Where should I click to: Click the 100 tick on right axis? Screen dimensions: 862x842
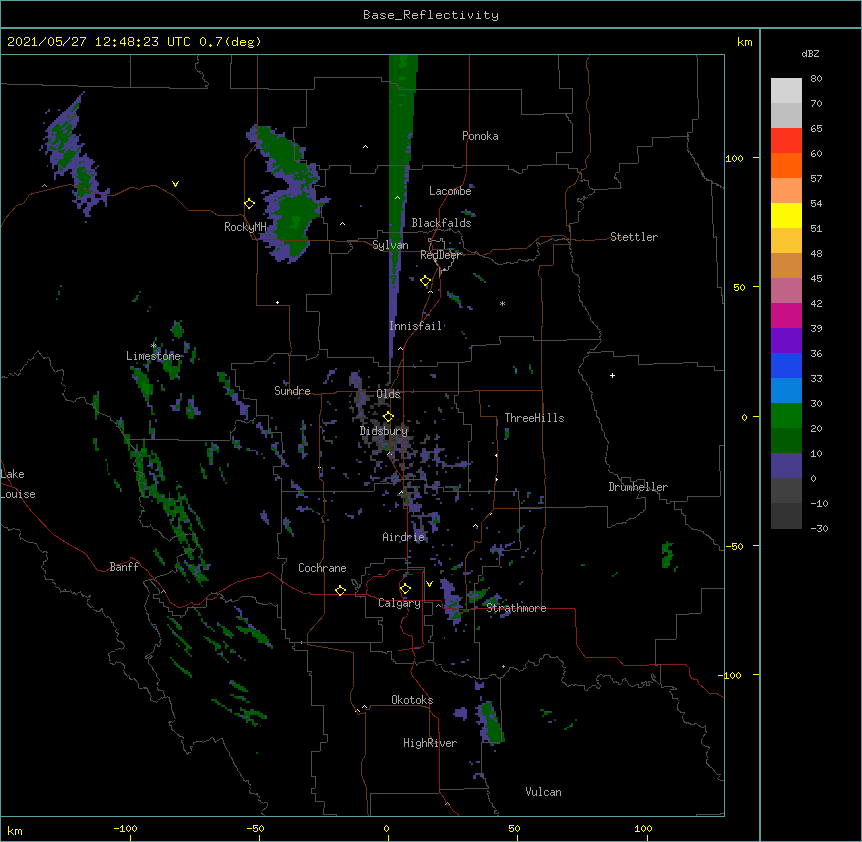[734, 158]
